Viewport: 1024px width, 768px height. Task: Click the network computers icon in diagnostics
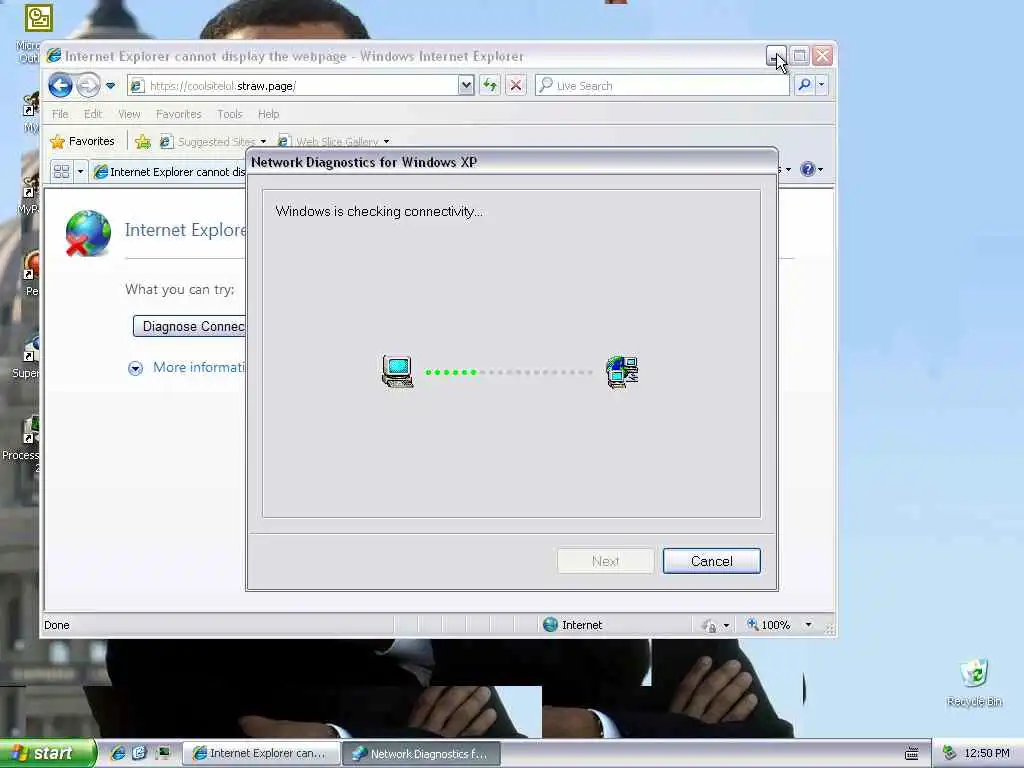622,372
